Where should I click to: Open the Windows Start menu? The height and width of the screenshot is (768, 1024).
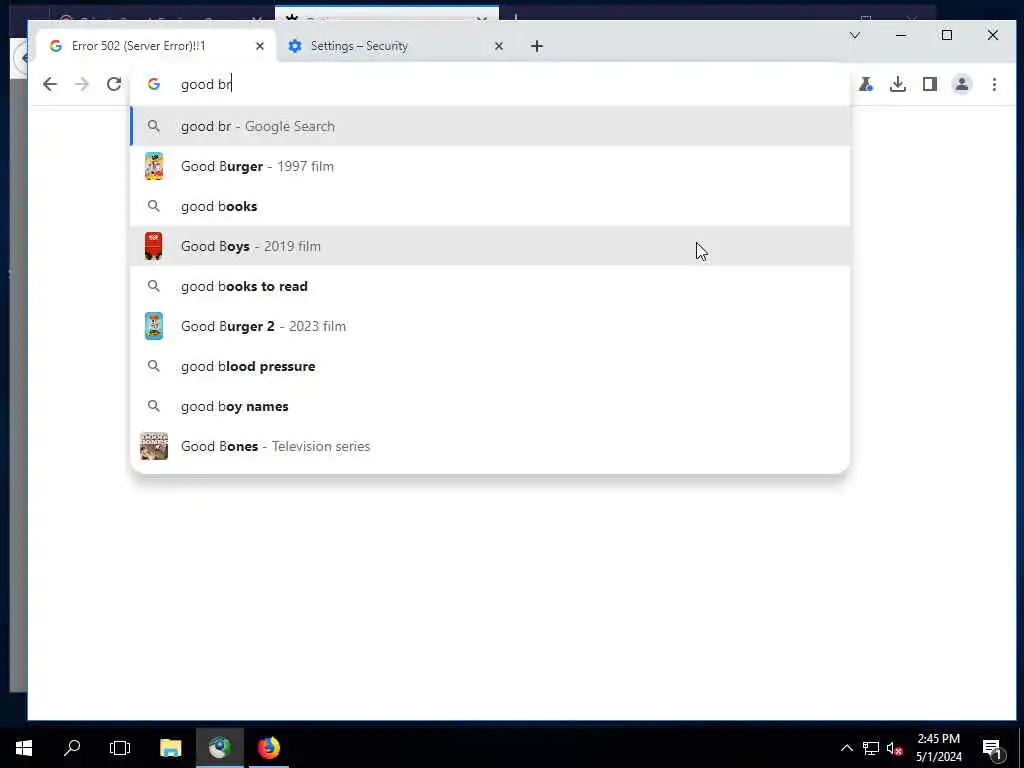tap(24, 748)
